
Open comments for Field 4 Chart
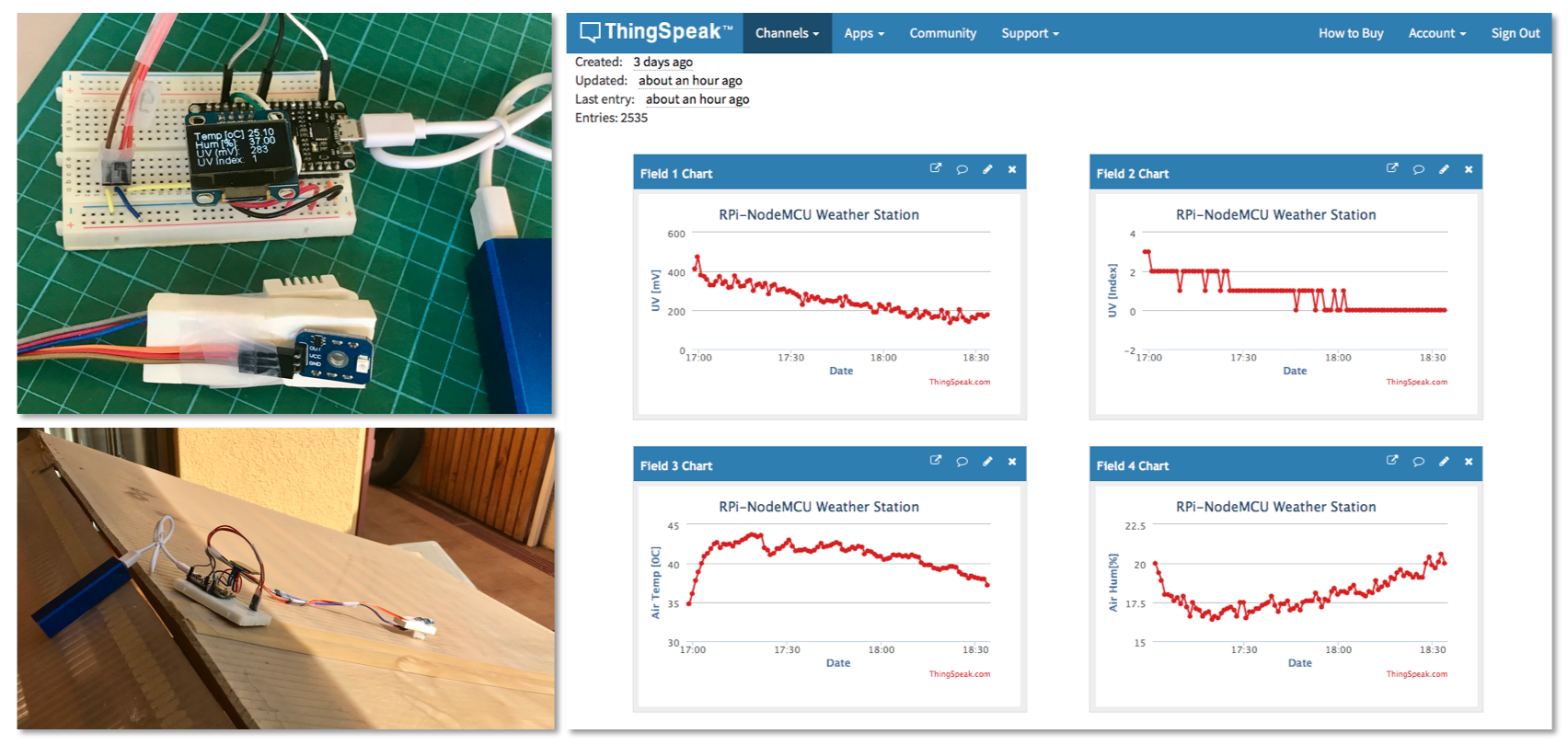pos(1418,461)
